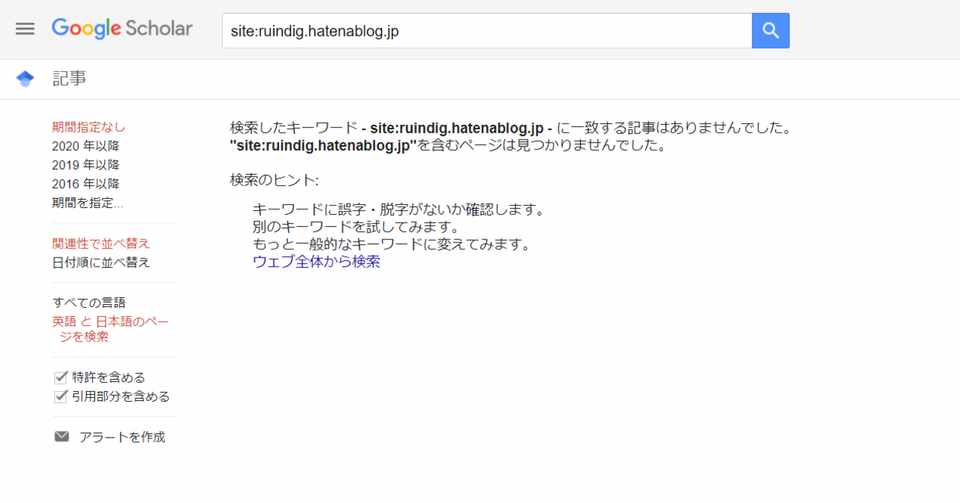Click the blue scholar cap icon
Viewport: 960px width, 503px height.
point(25,79)
